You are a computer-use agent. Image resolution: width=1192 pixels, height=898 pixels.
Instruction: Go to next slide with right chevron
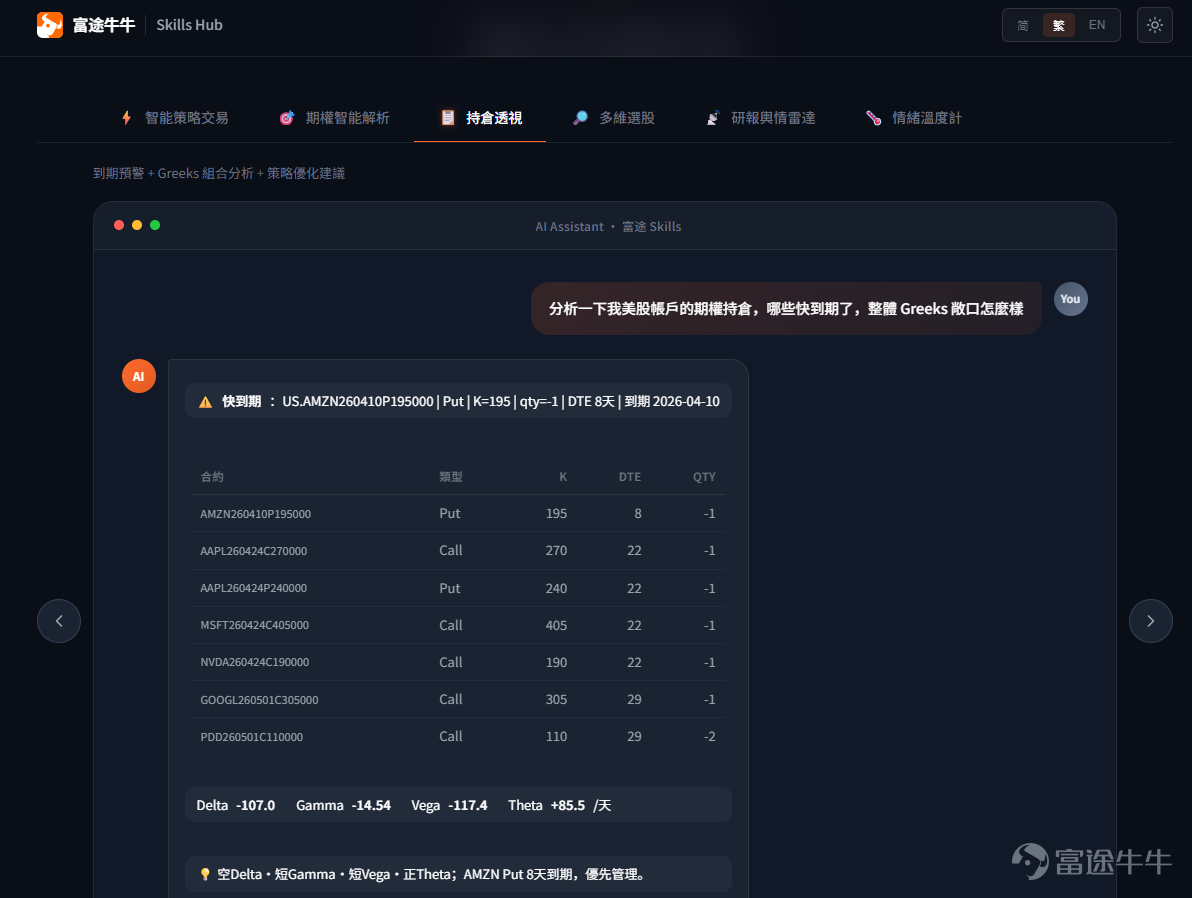(x=1150, y=621)
